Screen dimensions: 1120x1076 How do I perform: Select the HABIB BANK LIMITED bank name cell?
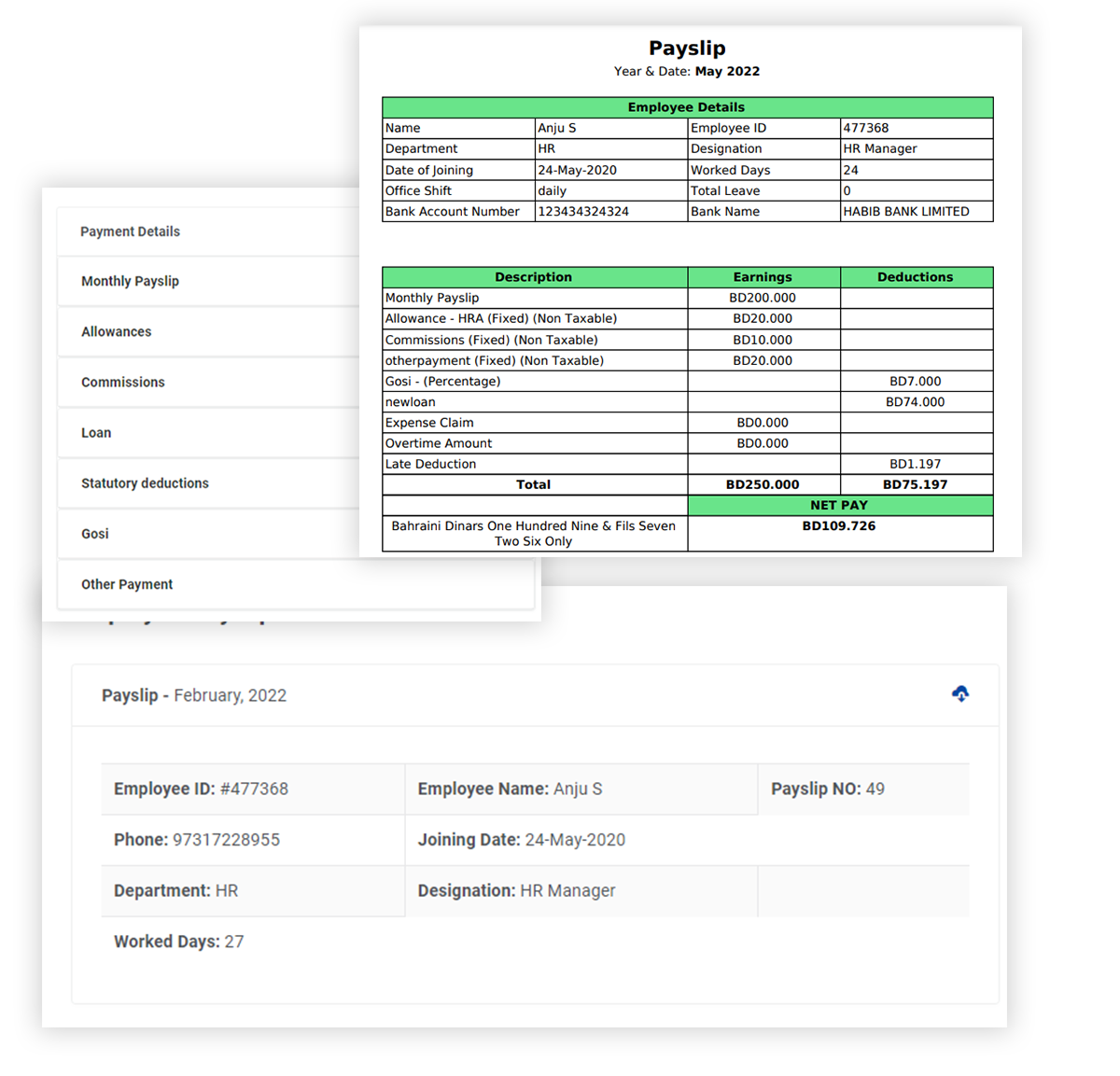(905, 212)
